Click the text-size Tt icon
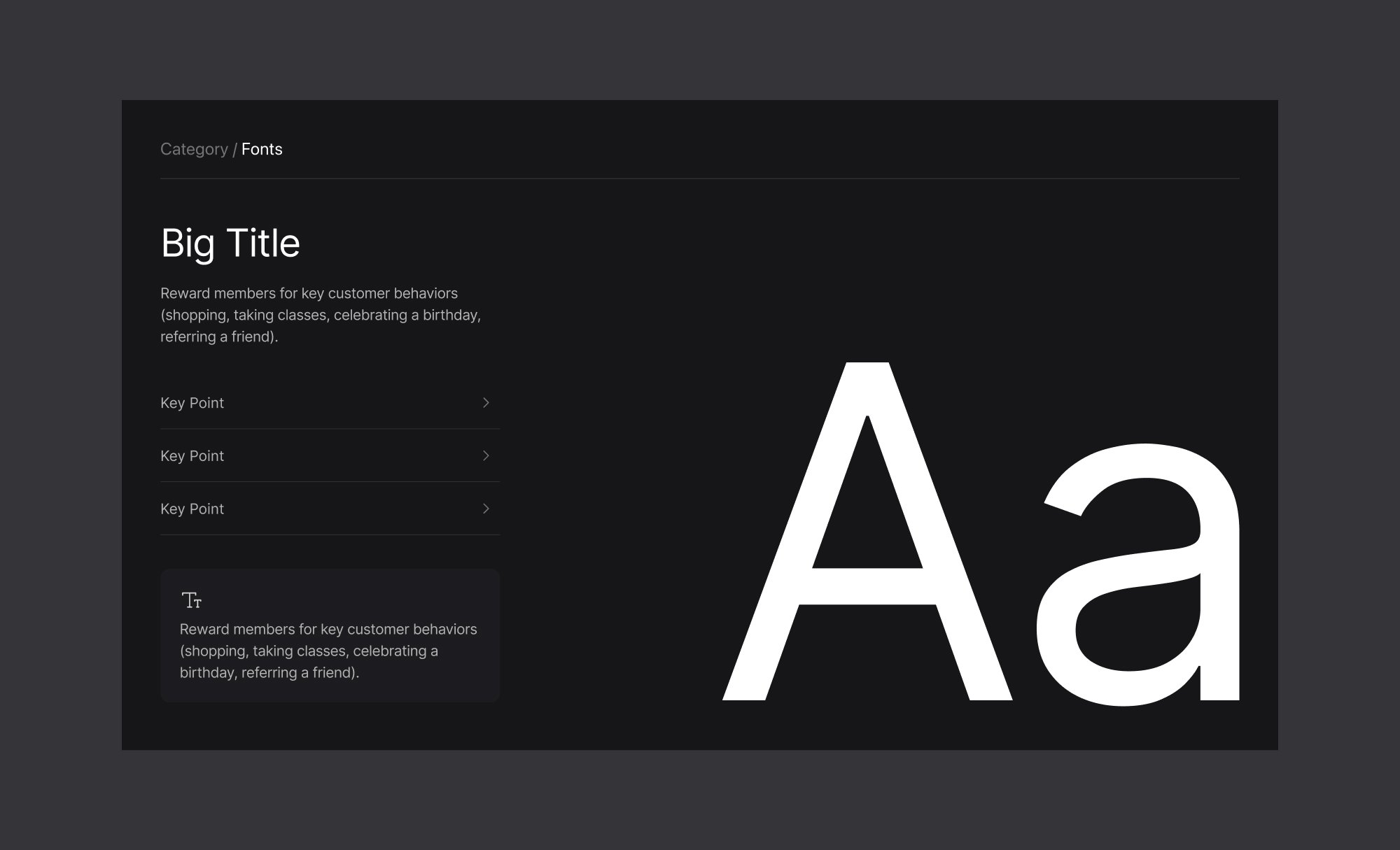The width and height of the screenshot is (1400, 850). pyautogui.click(x=192, y=600)
